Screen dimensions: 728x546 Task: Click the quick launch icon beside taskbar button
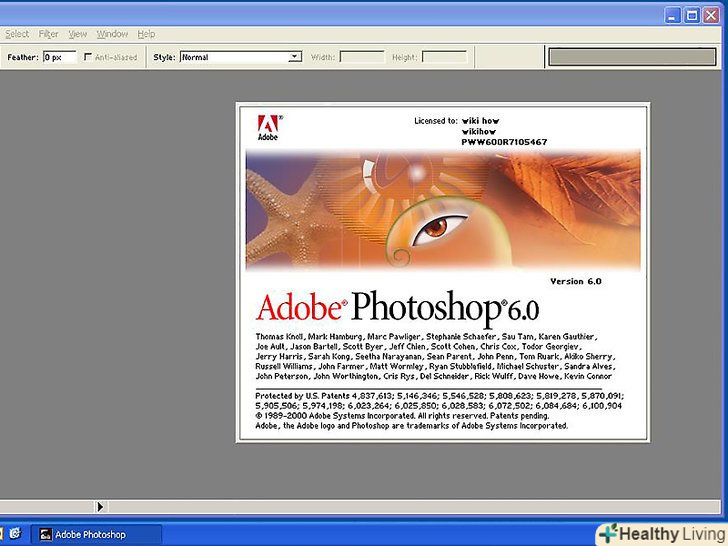click(17, 535)
